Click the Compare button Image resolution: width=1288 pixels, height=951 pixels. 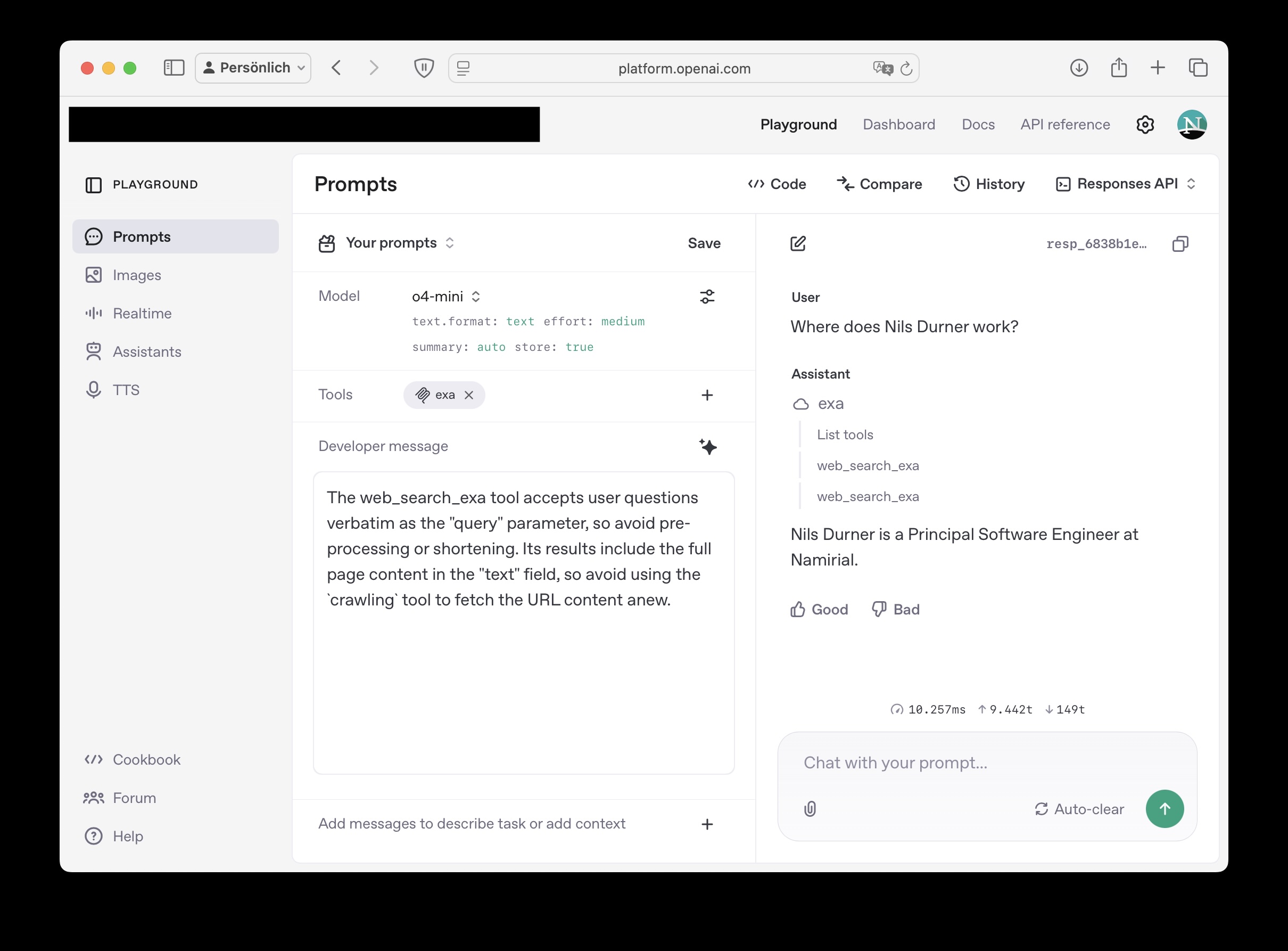tap(879, 184)
